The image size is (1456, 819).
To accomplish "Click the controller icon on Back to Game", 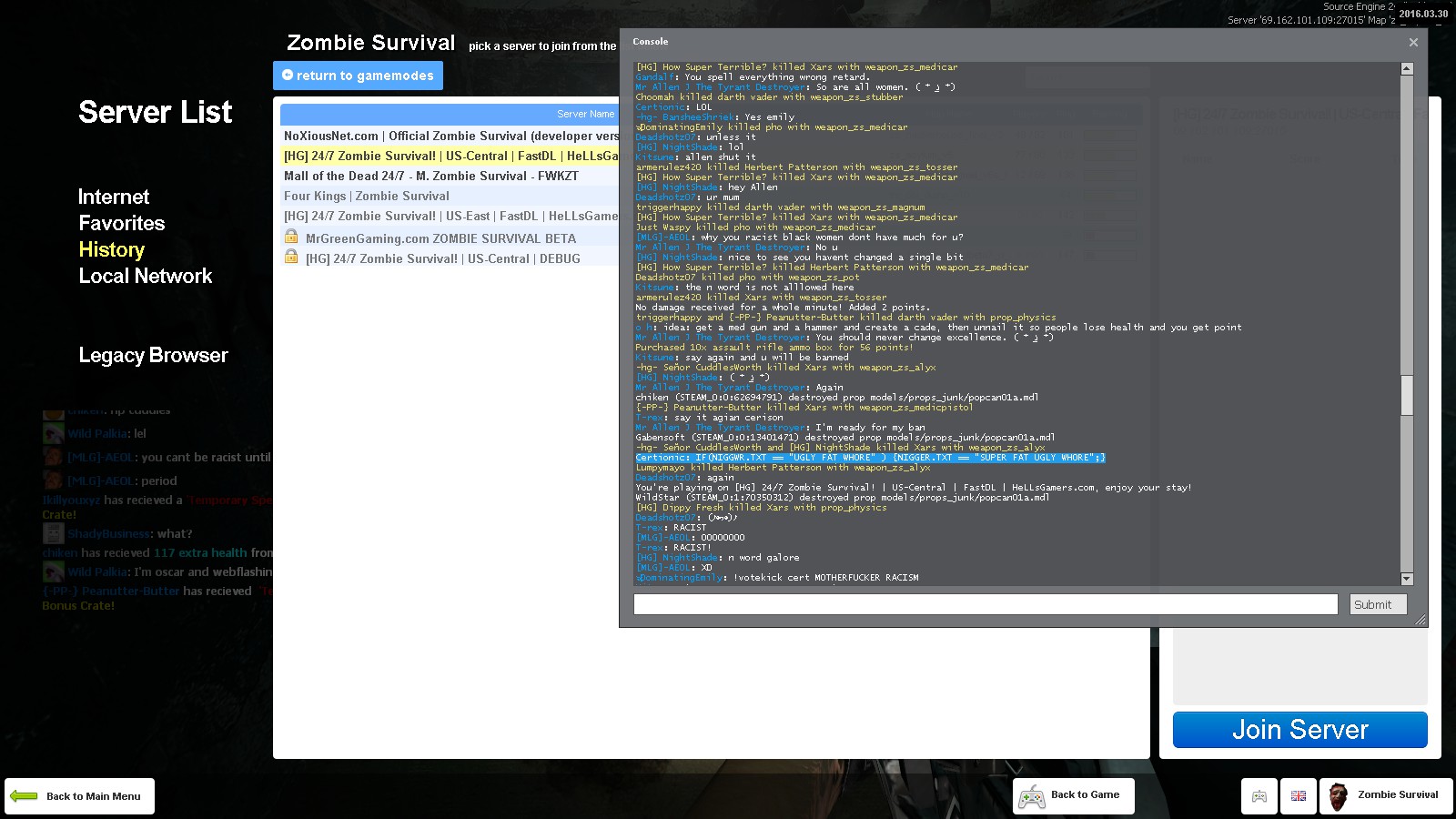I will click(1031, 797).
